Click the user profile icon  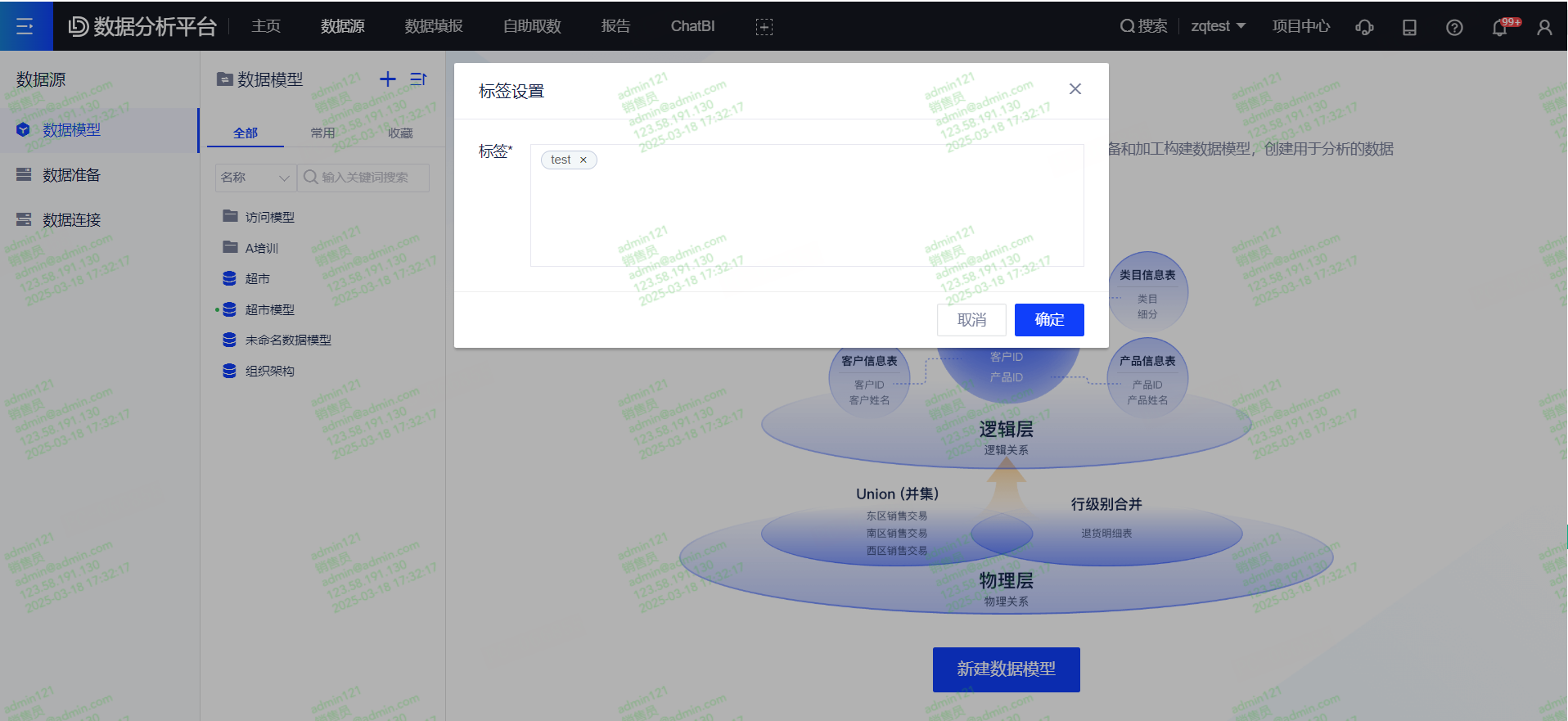point(1544,27)
